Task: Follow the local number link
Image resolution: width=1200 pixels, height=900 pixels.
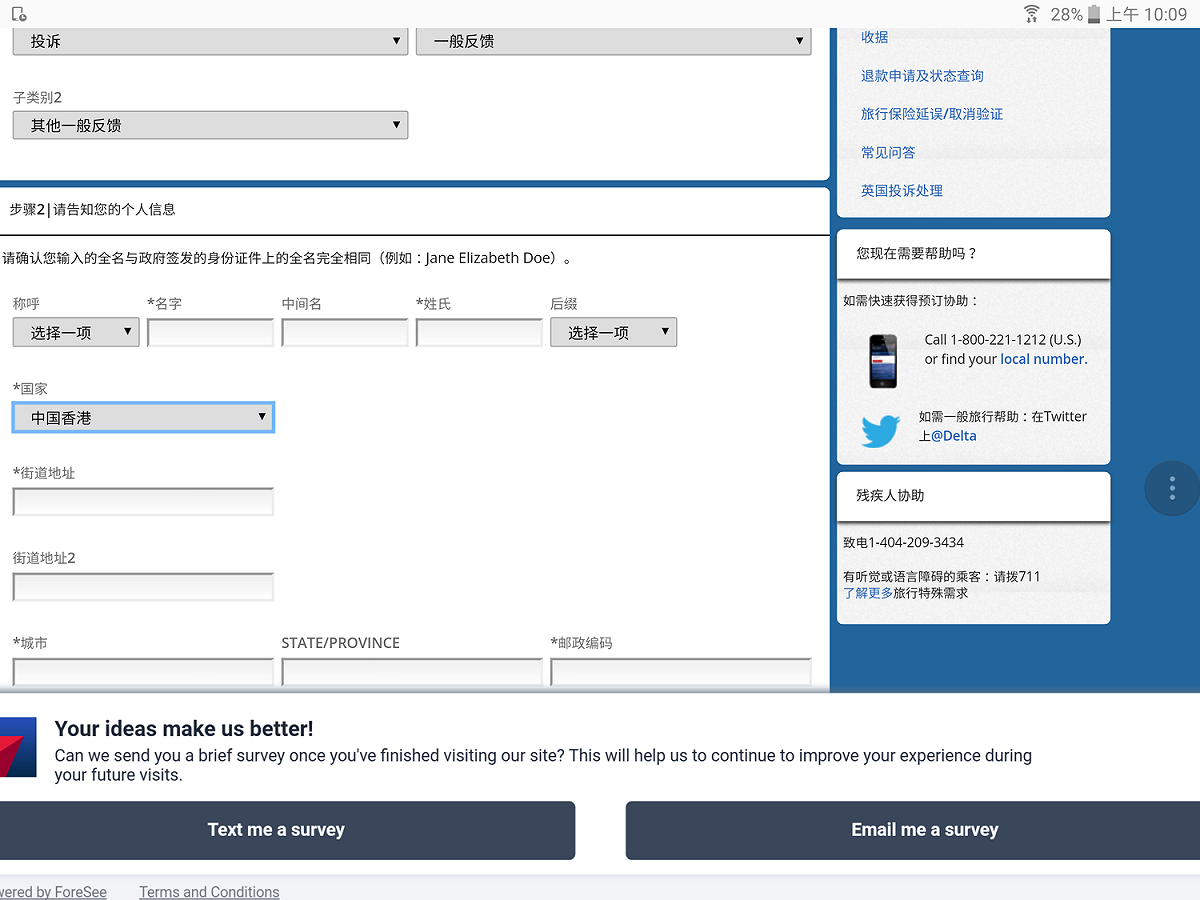Action: (1042, 359)
